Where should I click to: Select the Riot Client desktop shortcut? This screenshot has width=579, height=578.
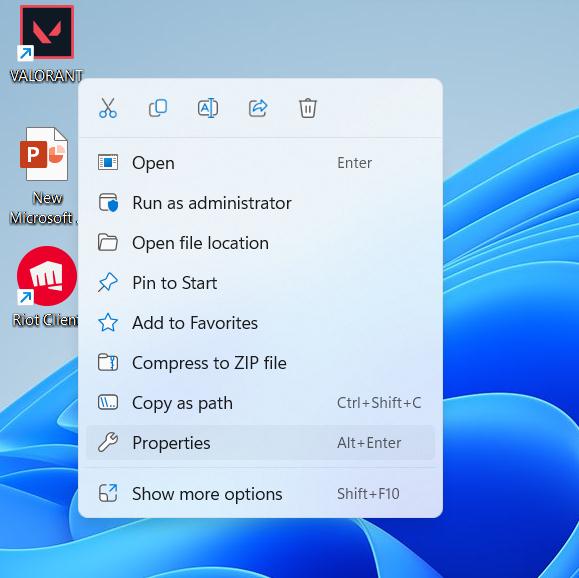pyautogui.click(x=46, y=287)
